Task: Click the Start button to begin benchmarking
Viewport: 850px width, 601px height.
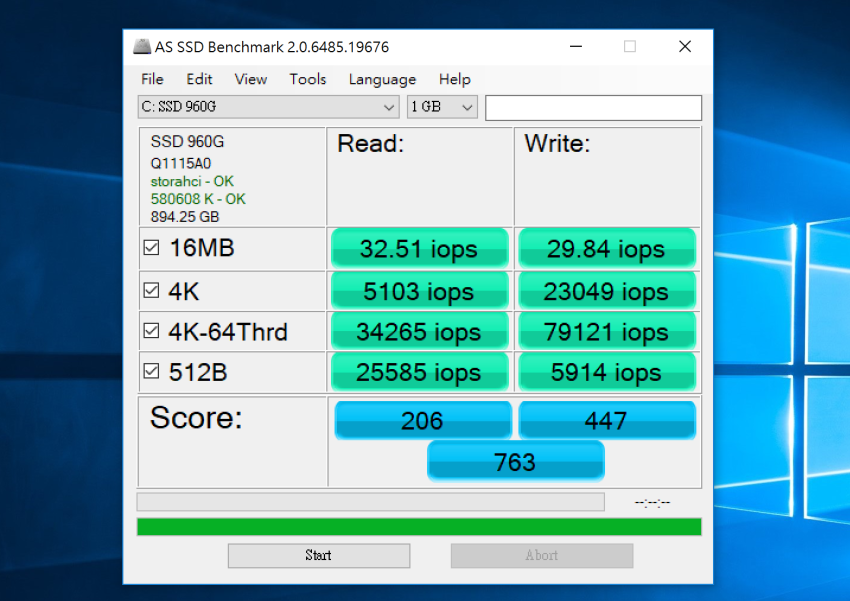Action: pos(318,555)
